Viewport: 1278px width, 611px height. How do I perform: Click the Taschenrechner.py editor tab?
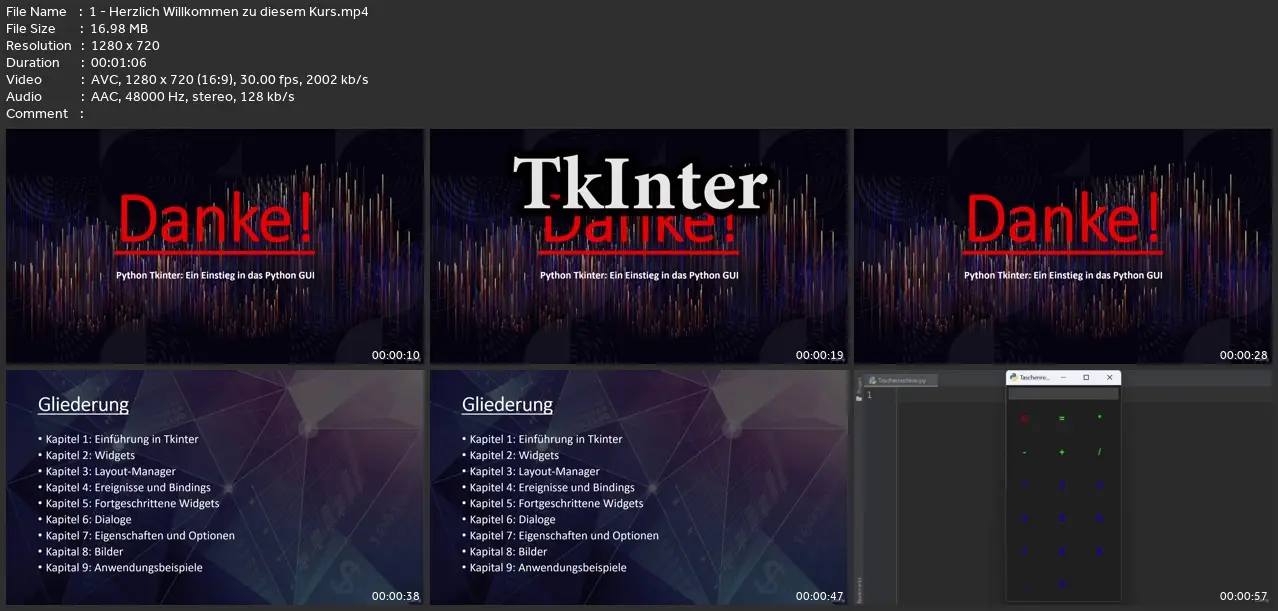[x=902, y=380]
